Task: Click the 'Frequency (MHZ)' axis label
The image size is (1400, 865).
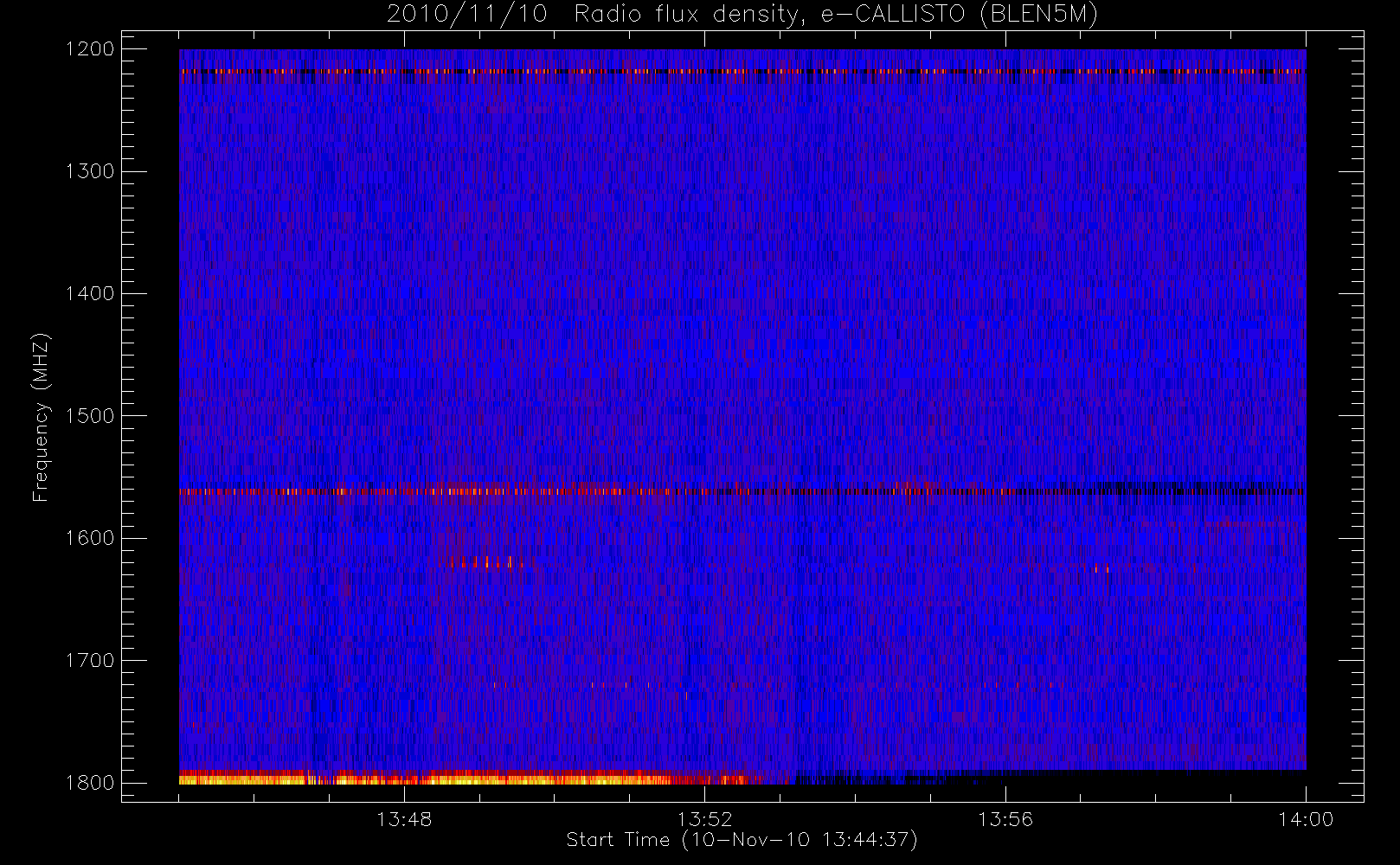Action: point(40,417)
